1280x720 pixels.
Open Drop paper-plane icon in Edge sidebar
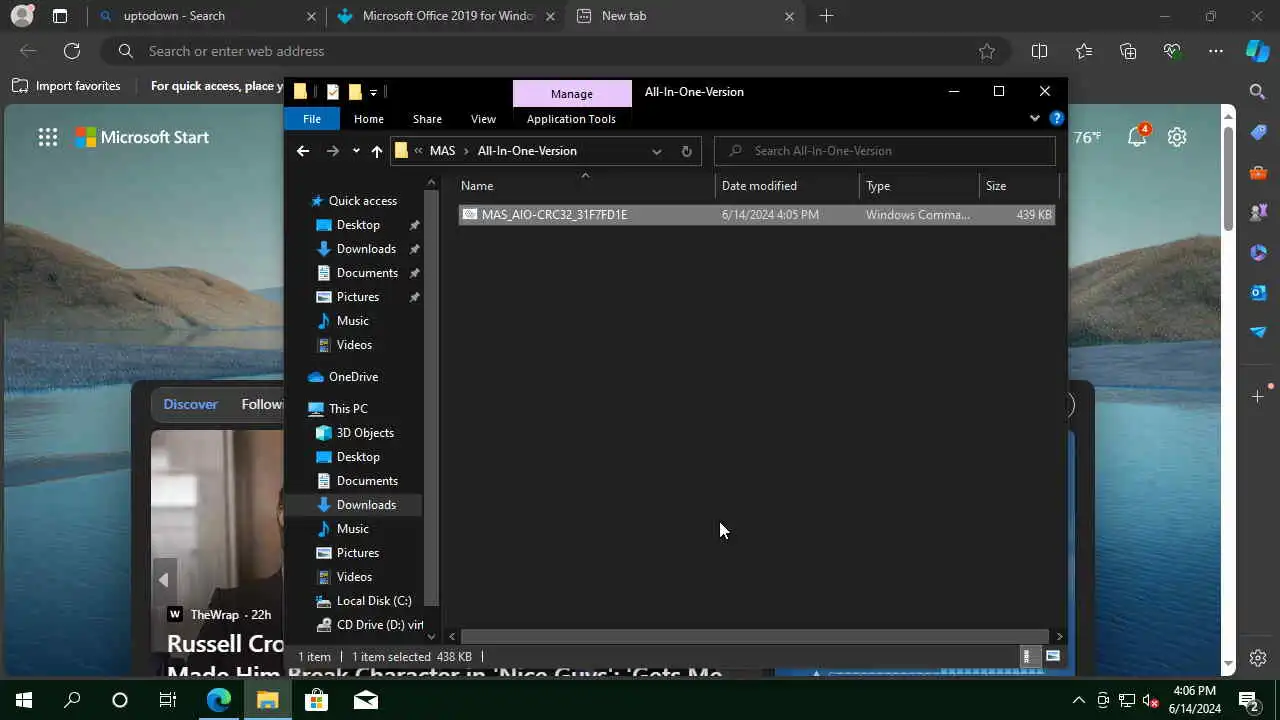click(1258, 332)
